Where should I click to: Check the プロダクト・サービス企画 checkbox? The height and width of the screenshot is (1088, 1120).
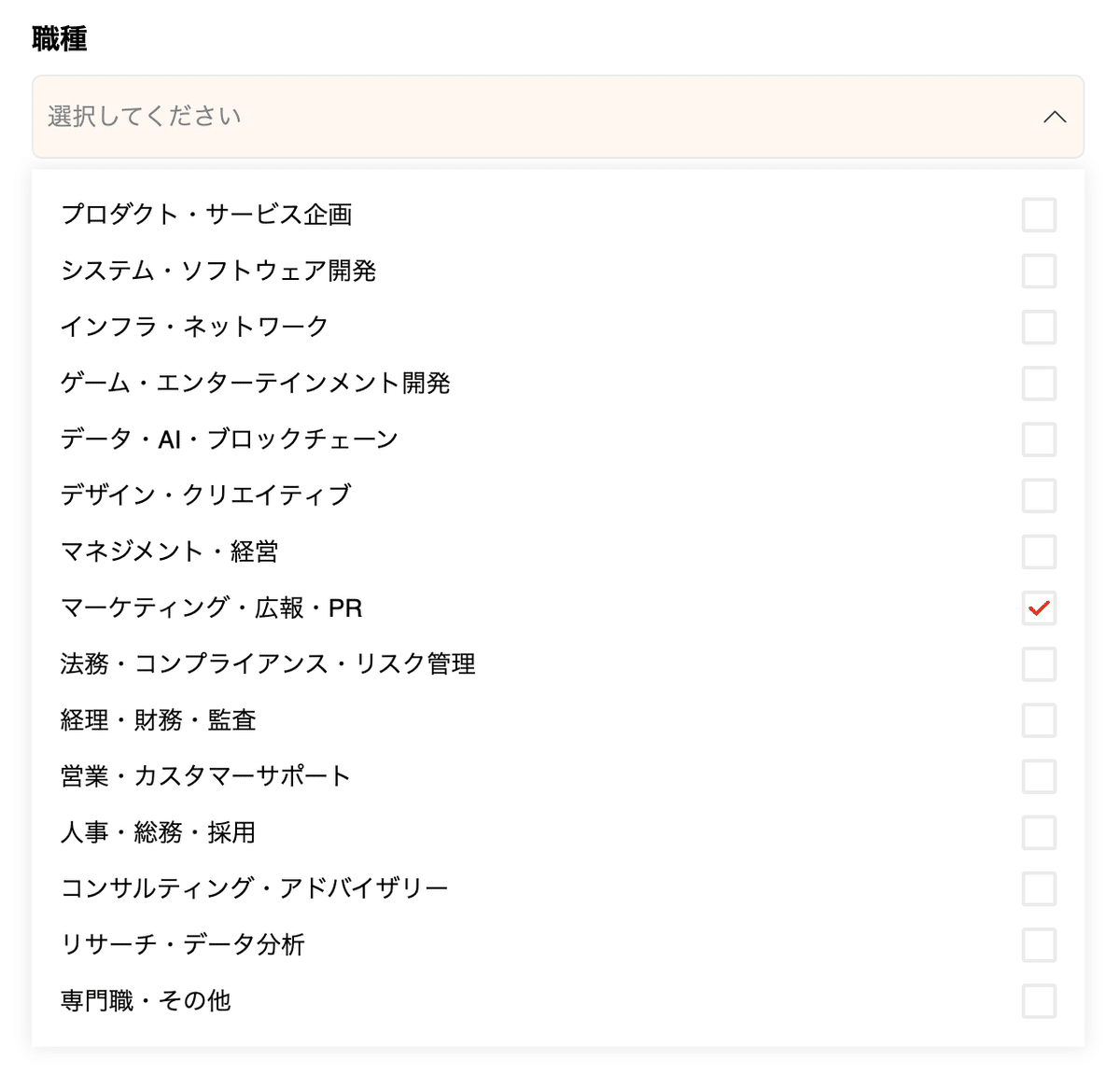pos(1039,215)
